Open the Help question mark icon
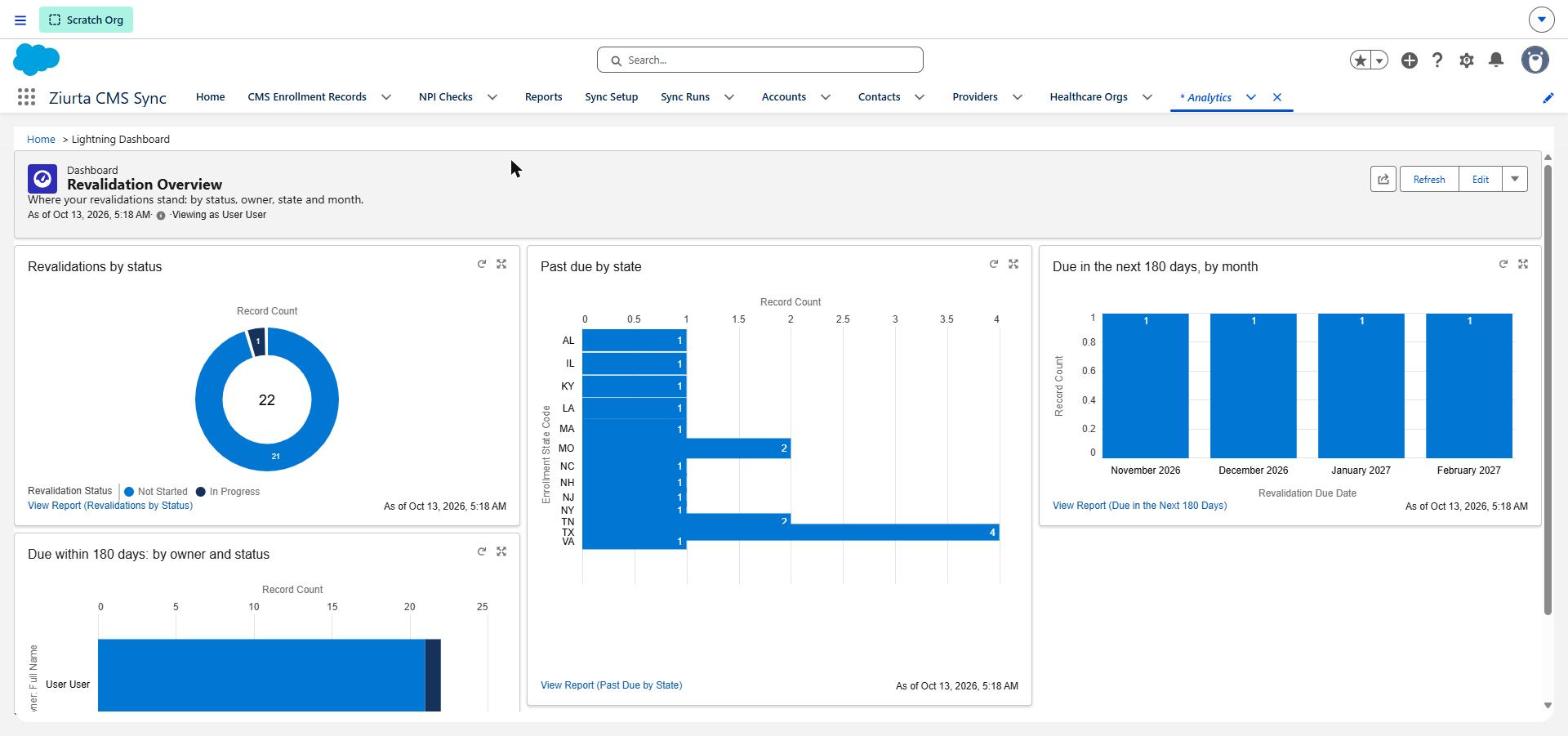 tap(1437, 60)
